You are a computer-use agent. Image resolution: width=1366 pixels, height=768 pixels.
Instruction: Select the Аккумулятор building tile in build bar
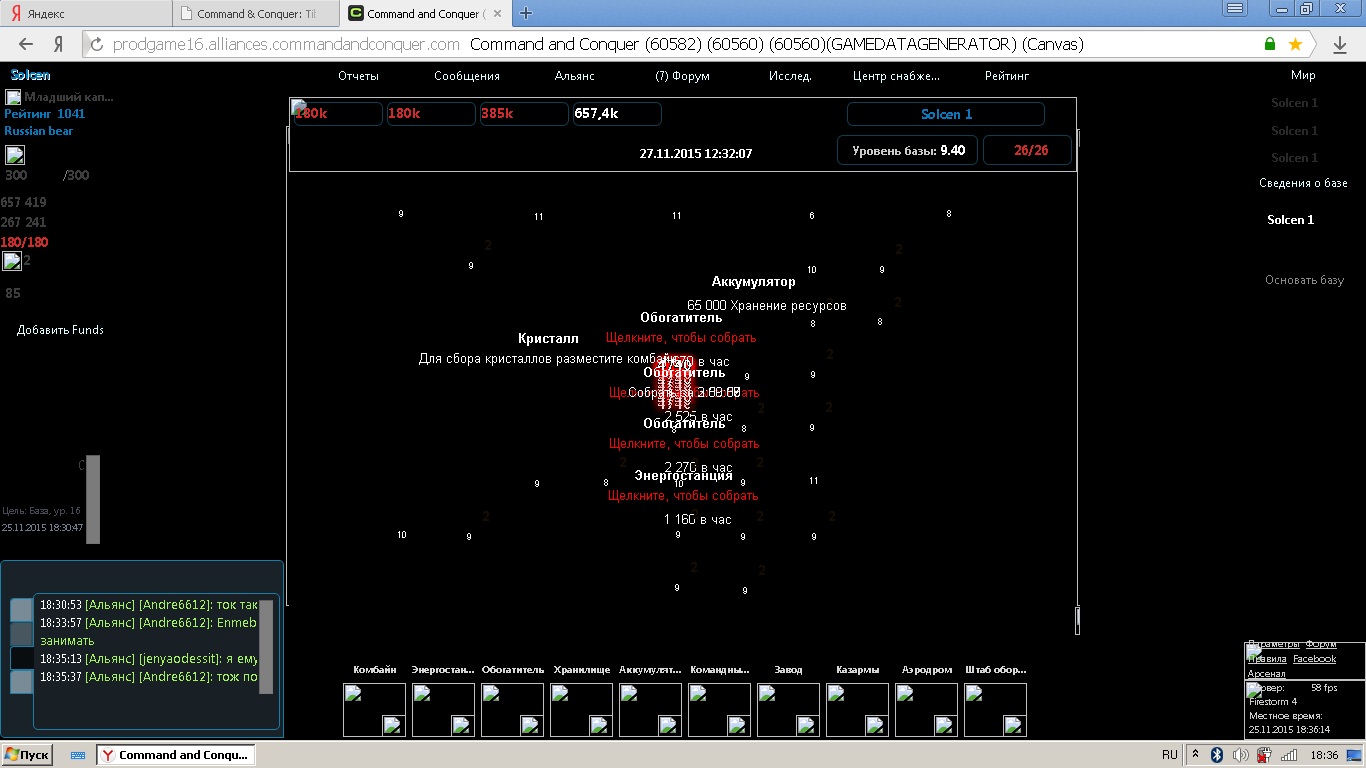650,710
